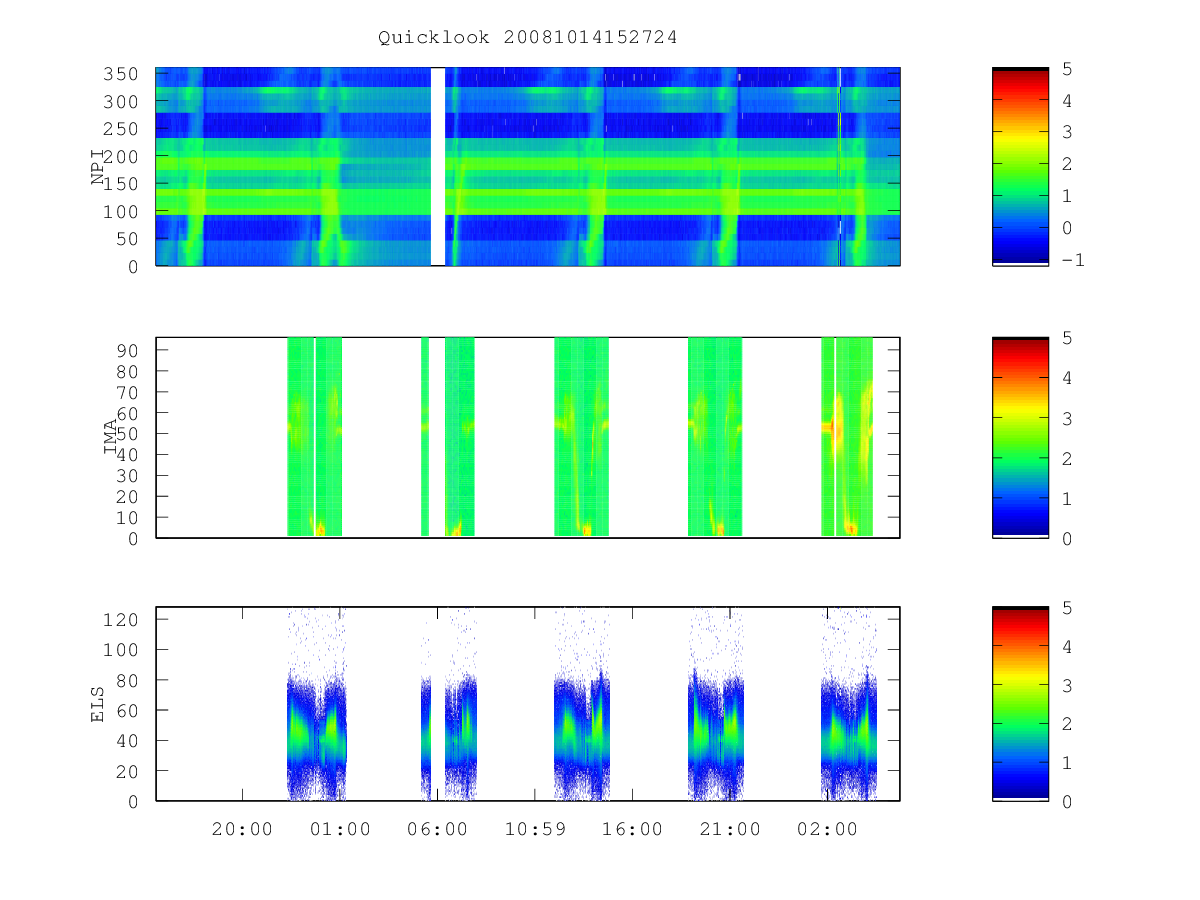1200x900 pixels.
Task: Click the ELS spectrogram plot area
Action: click(x=528, y=703)
